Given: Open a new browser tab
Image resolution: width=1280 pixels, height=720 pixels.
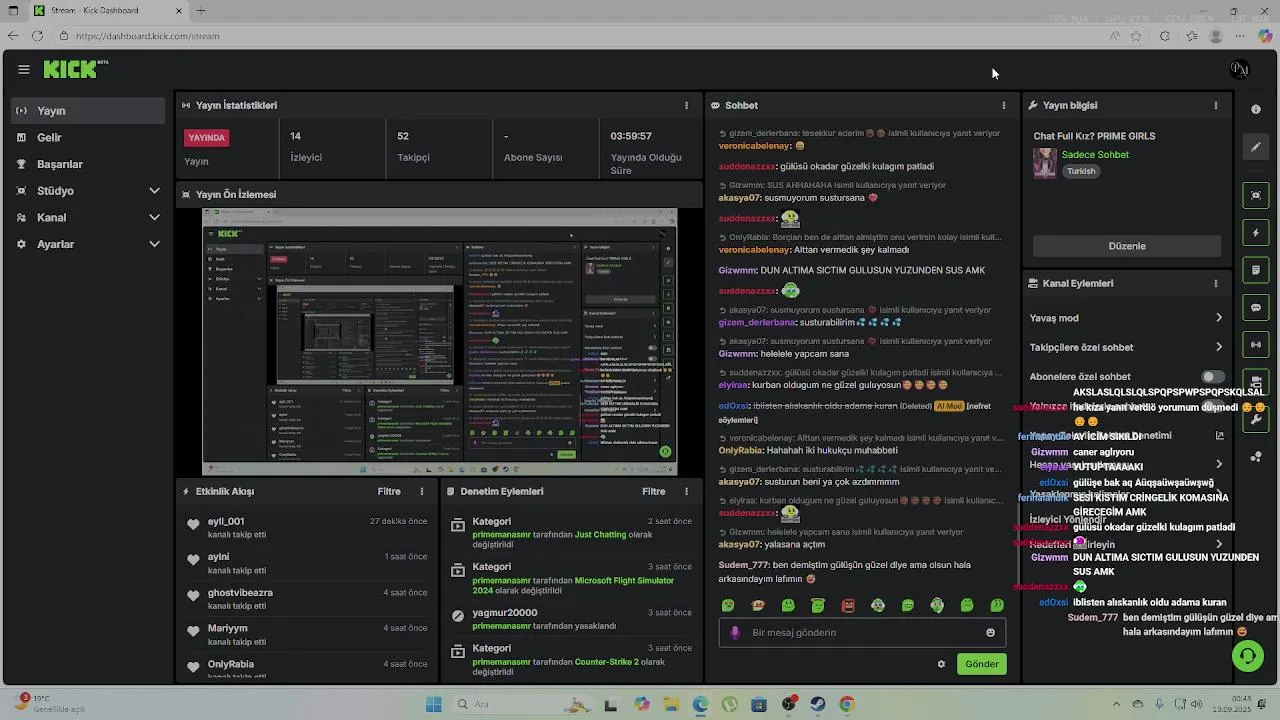Looking at the screenshot, I should (x=201, y=11).
